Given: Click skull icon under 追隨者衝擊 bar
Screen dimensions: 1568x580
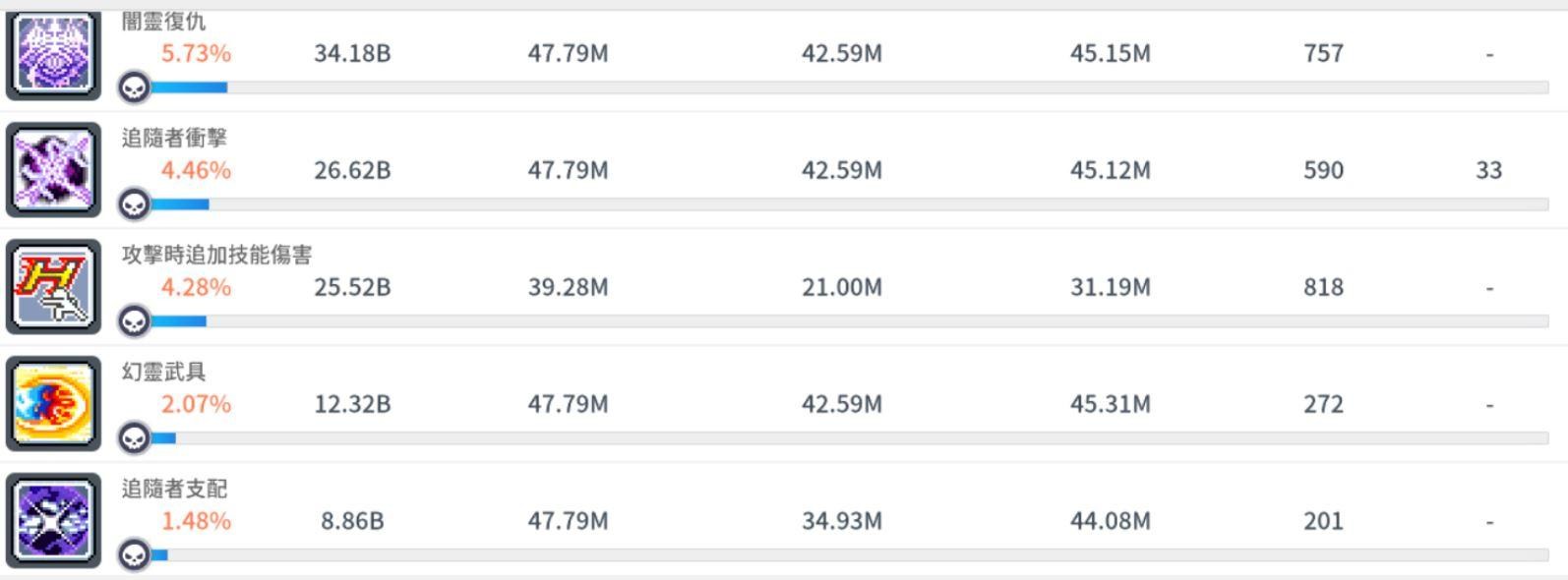Looking at the screenshot, I should (134, 205).
